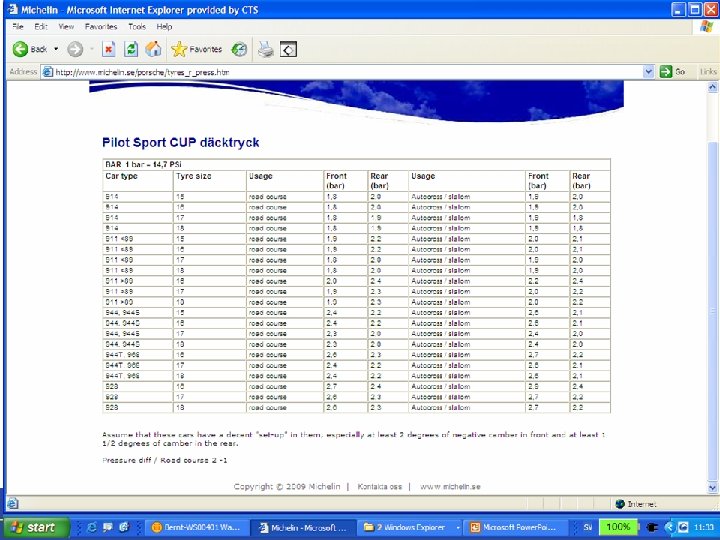
Task: Click the Car type column header
Action: [122, 176]
